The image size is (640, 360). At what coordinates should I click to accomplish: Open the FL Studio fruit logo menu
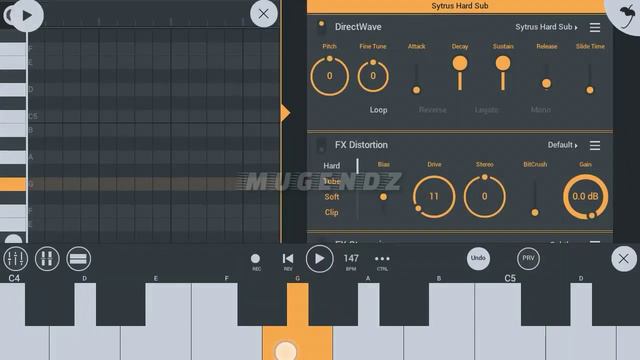coord(626,16)
